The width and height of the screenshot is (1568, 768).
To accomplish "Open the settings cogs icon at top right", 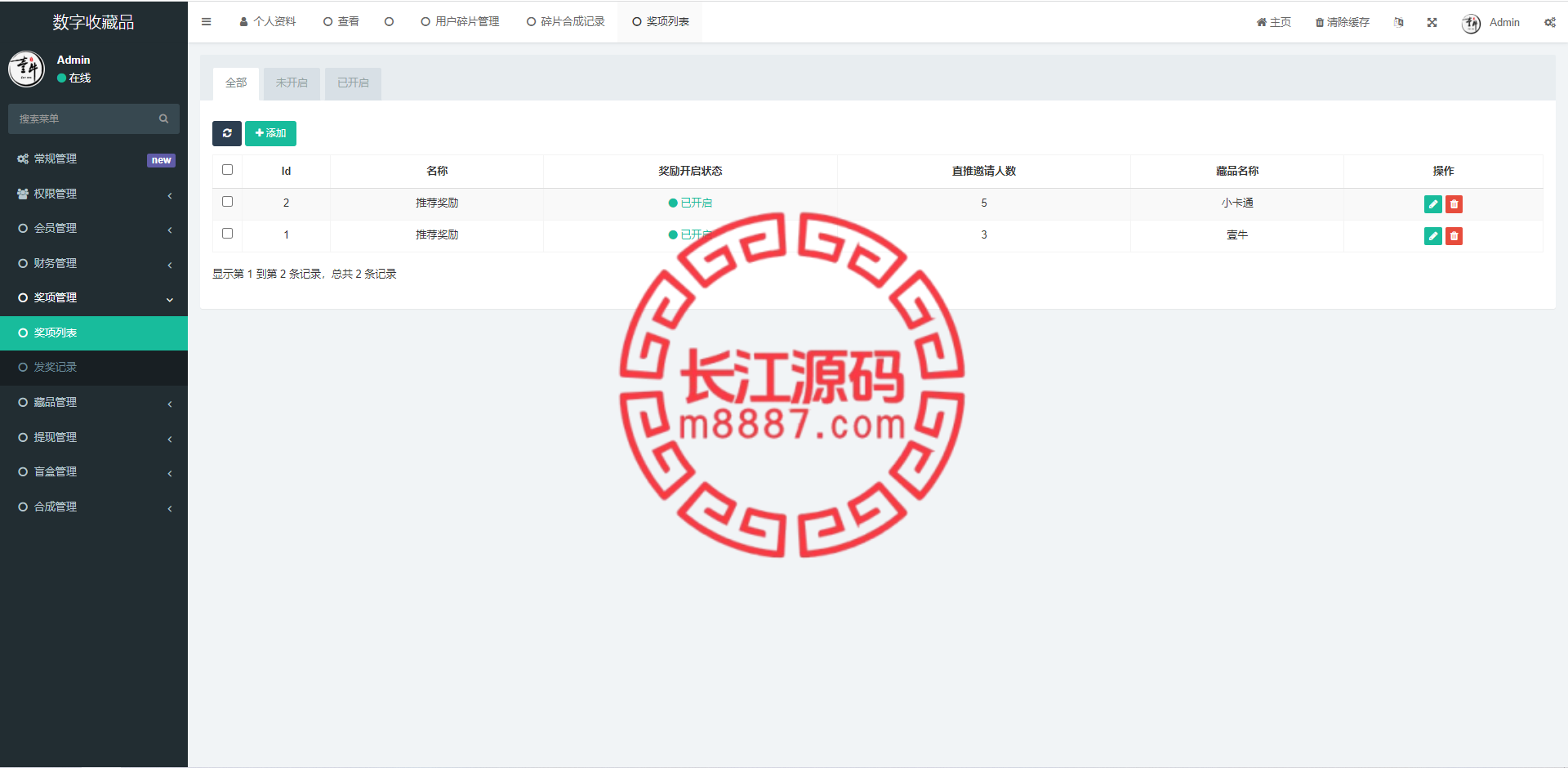I will point(1549,22).
